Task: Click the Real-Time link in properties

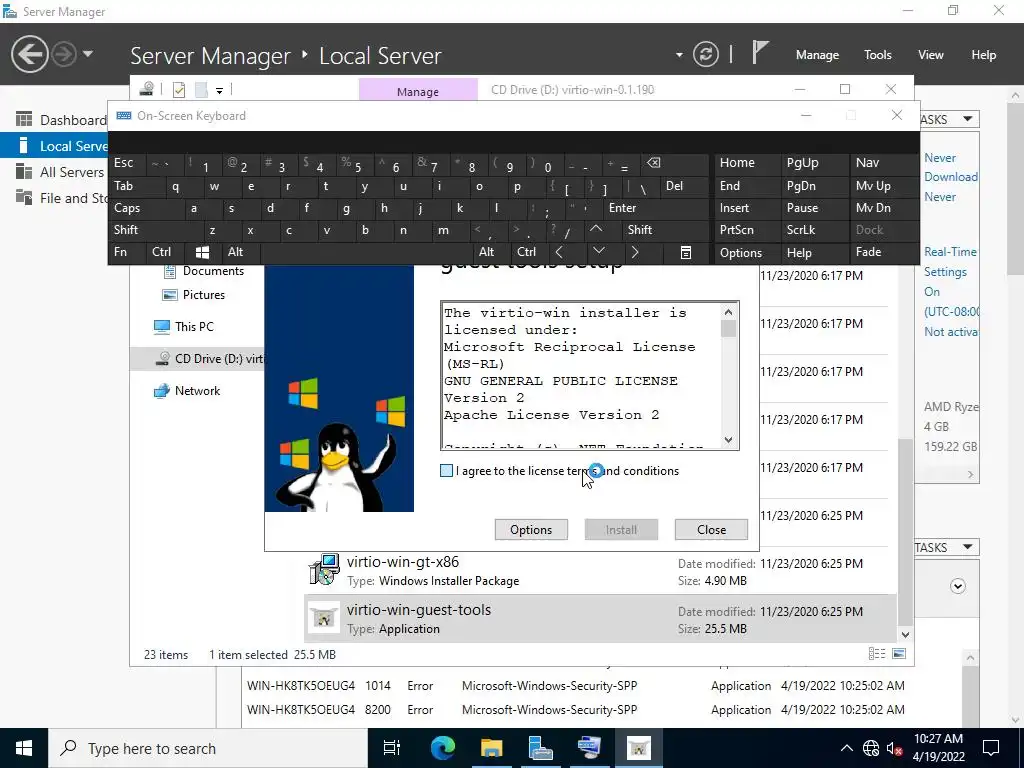Action: tap(950, 252)
